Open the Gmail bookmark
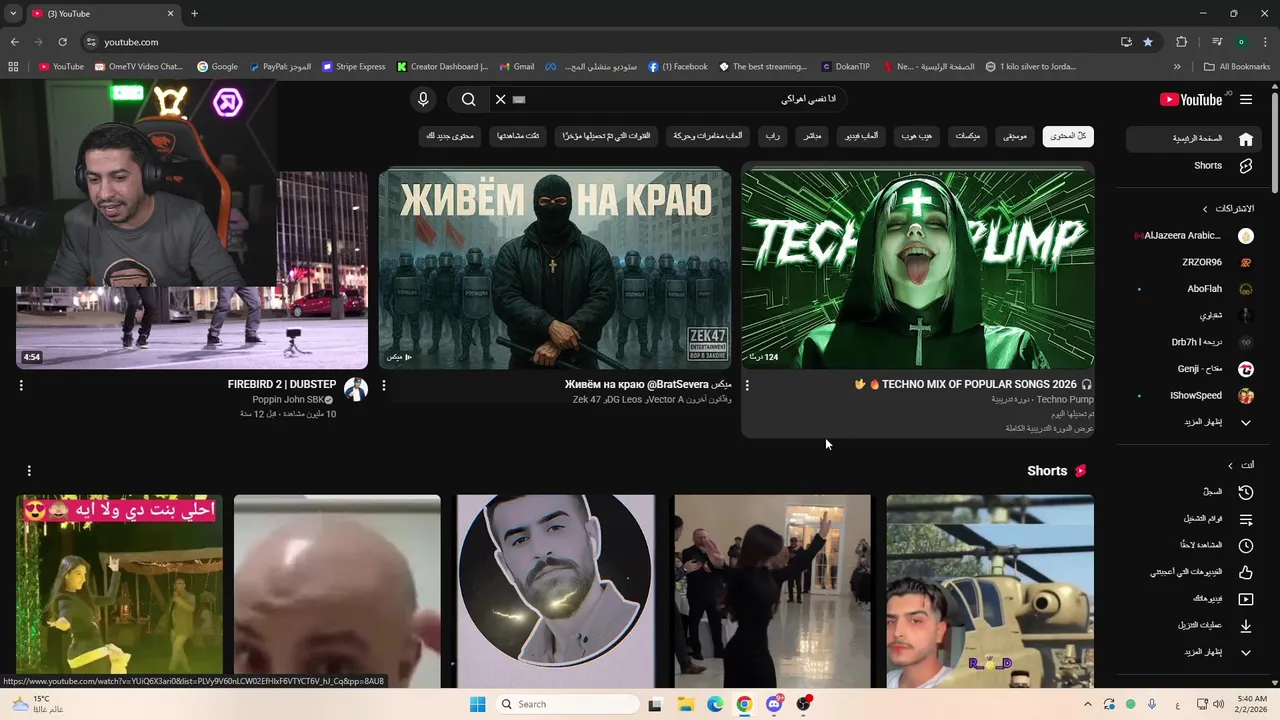The height and width of the screenshot is (720, 1280). pyautogui.click(x=517, y=67)
